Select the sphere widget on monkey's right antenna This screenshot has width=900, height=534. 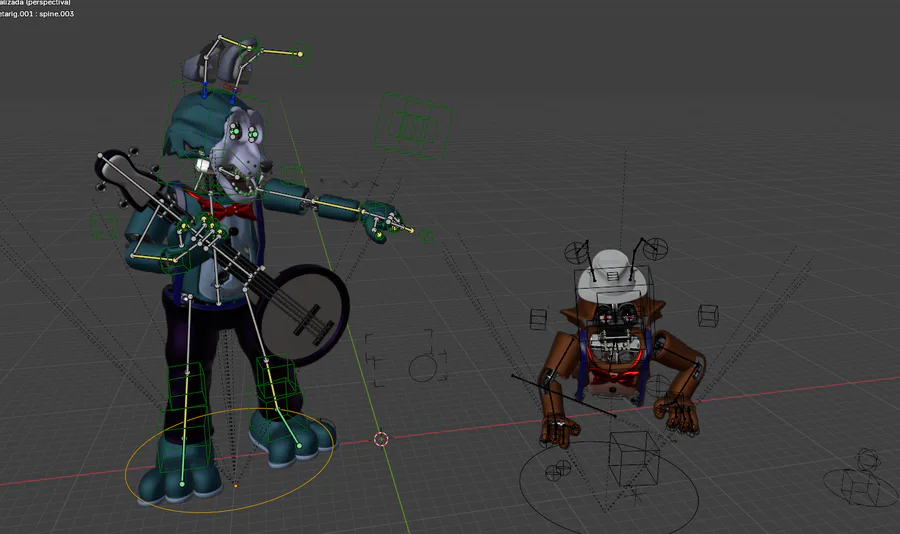click(x=655, y=249)
